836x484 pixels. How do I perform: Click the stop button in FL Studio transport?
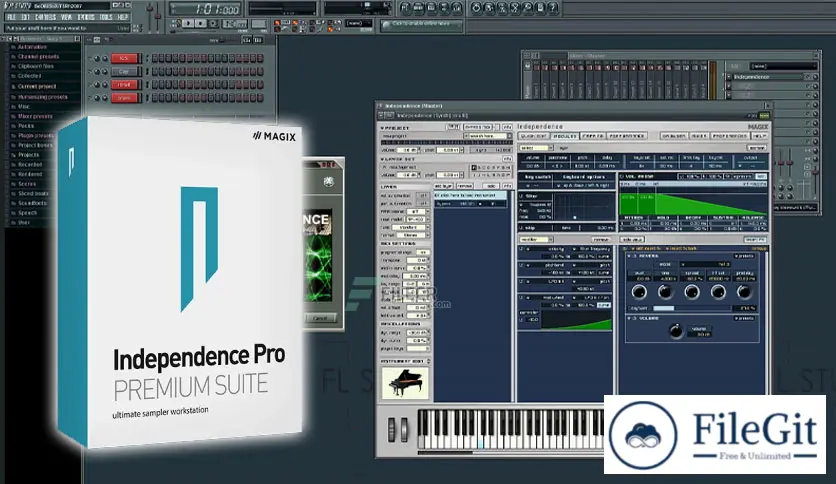(x=200, y=23)
